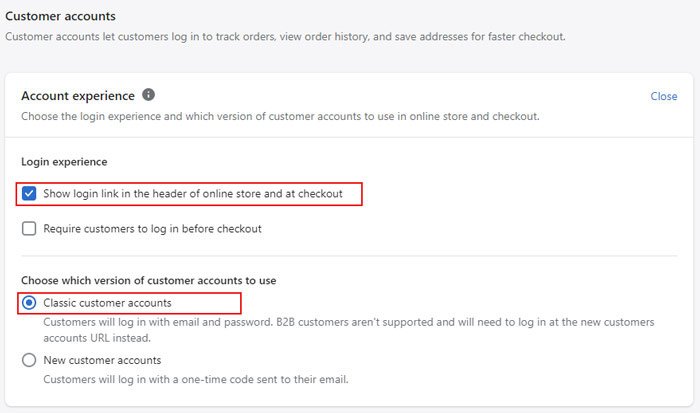Enable Require customers to log in checkbox

[29, 228]
